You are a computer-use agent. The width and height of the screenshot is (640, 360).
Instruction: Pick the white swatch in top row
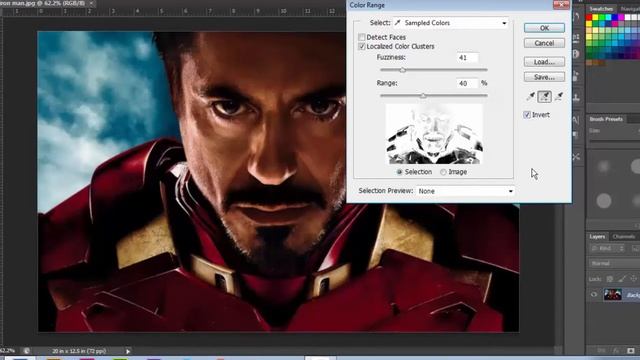tap(627, 17)
